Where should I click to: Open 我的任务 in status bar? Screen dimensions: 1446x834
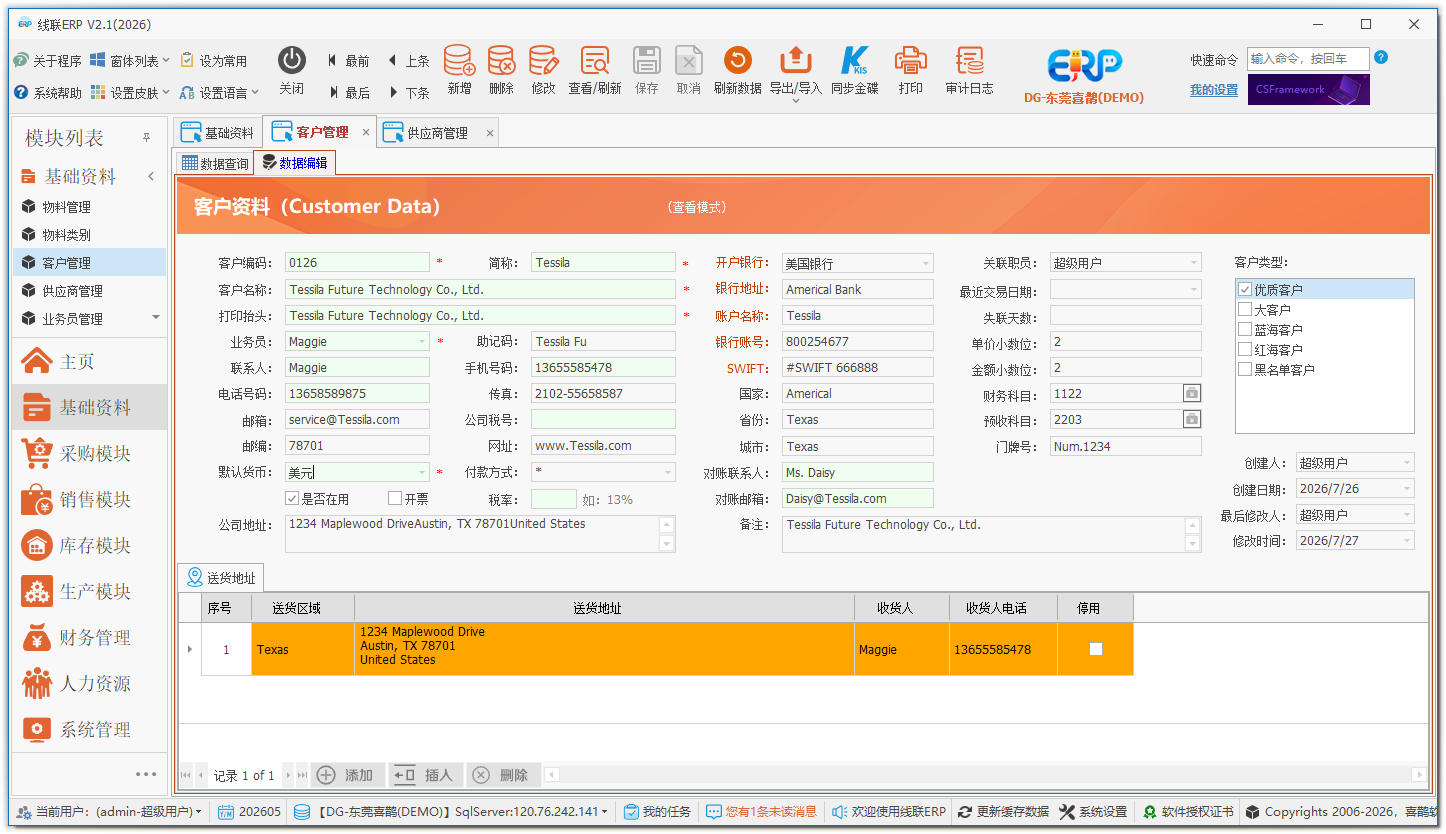pos(657,812)
